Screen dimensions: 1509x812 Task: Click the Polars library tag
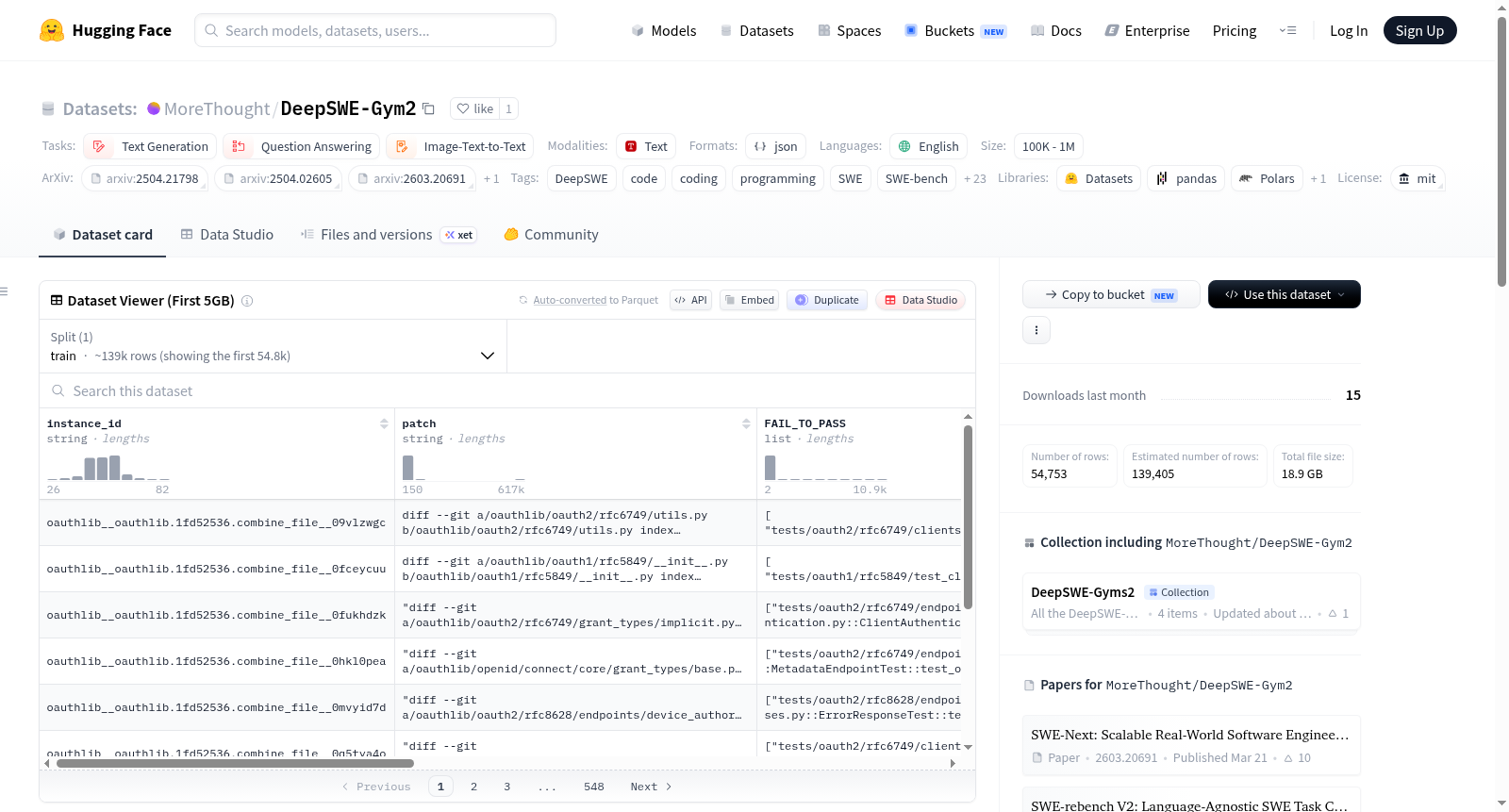[x=1267, y=178]
